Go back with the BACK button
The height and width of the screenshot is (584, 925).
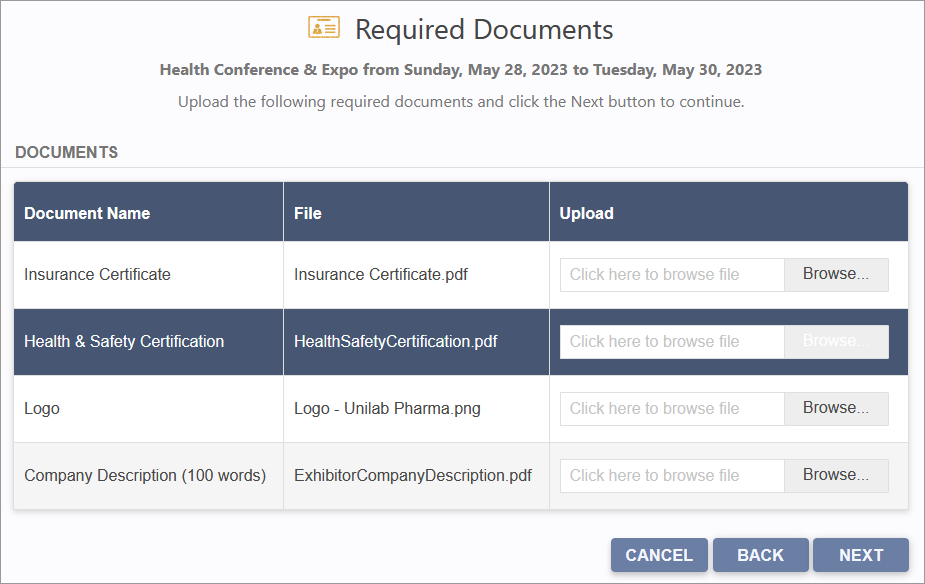[760, 555]
